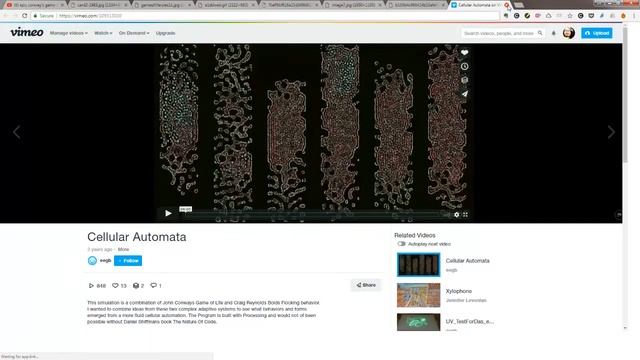Open Chrome menu three dots
This screenshot has width=640, height=360.
tap(634, 16)
